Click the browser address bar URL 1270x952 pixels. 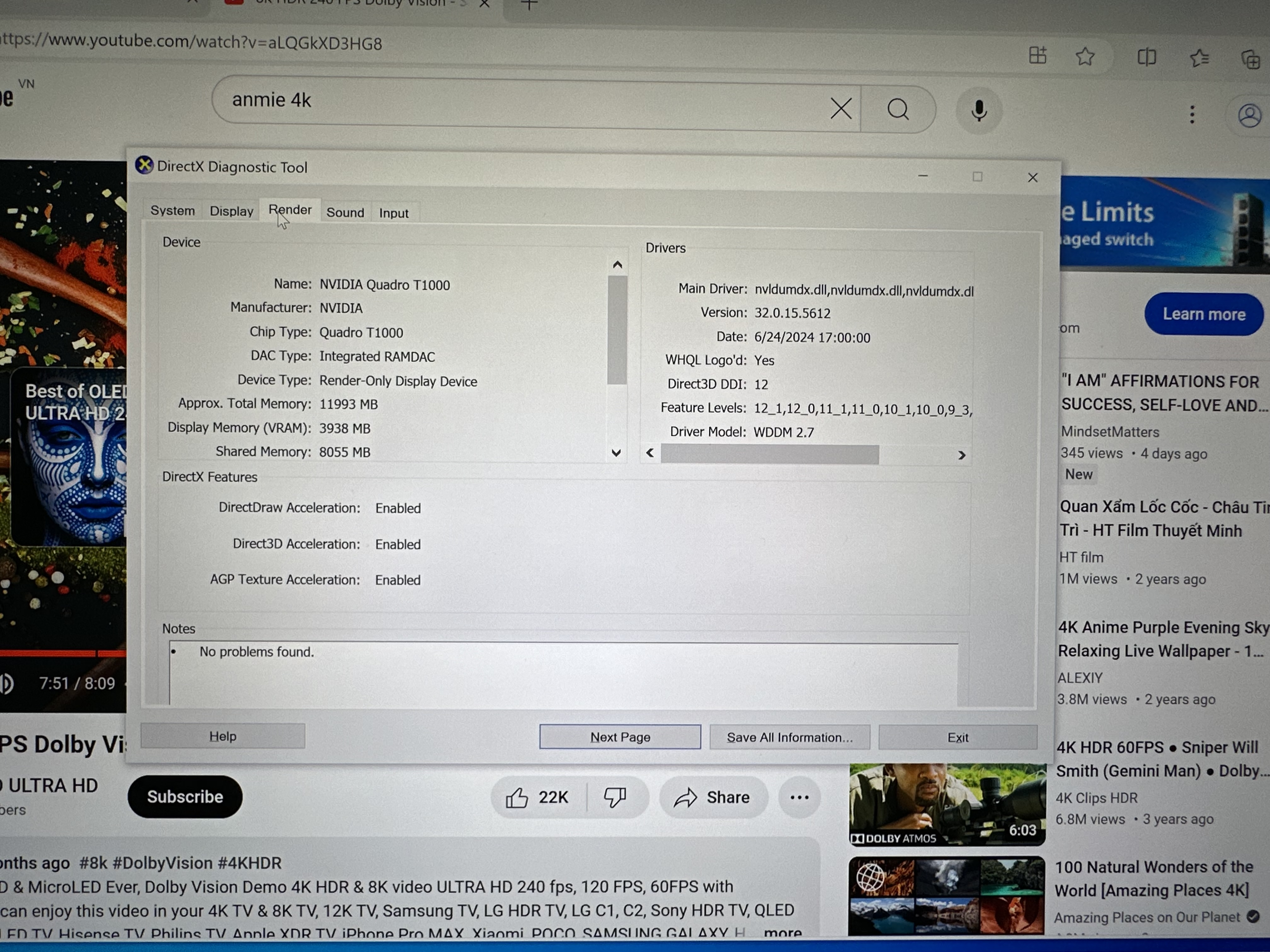coord(191,42)
